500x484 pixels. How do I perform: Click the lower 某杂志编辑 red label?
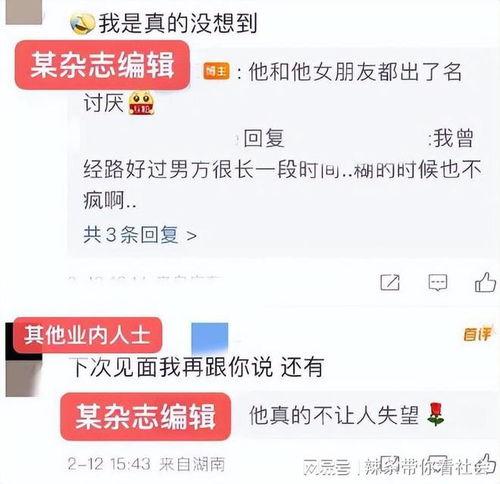tap(146, 416)
